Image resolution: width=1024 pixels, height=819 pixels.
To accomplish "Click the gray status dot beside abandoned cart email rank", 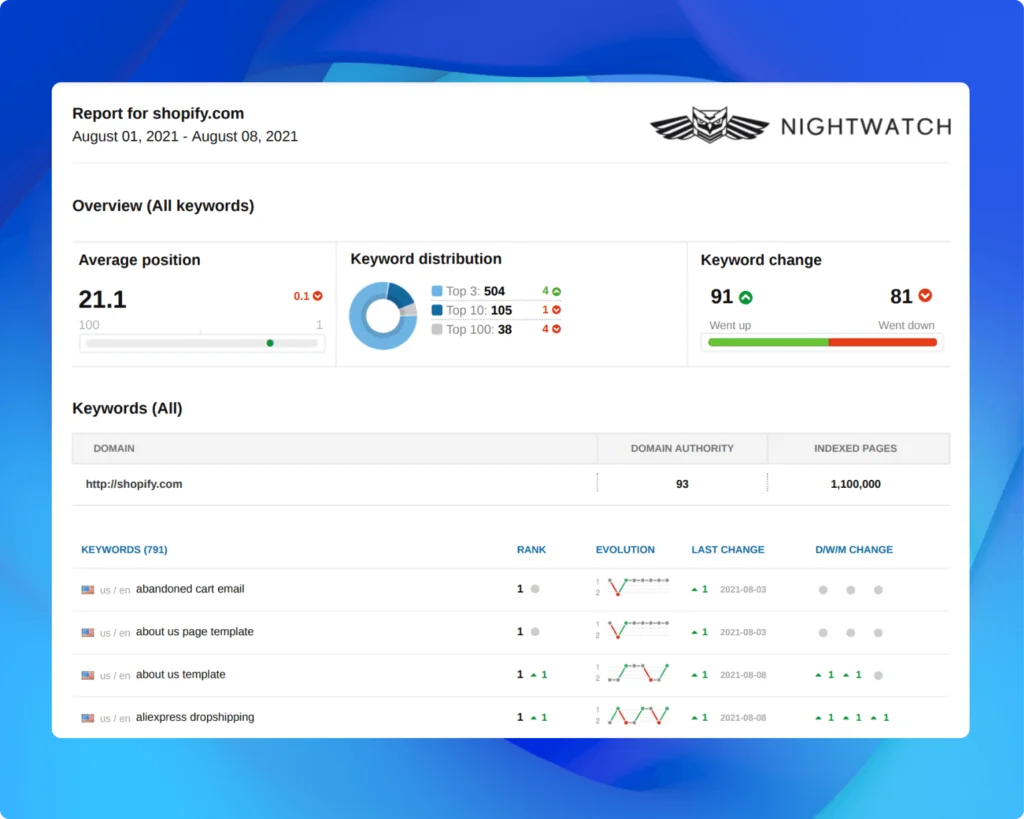I will [534, 589].
